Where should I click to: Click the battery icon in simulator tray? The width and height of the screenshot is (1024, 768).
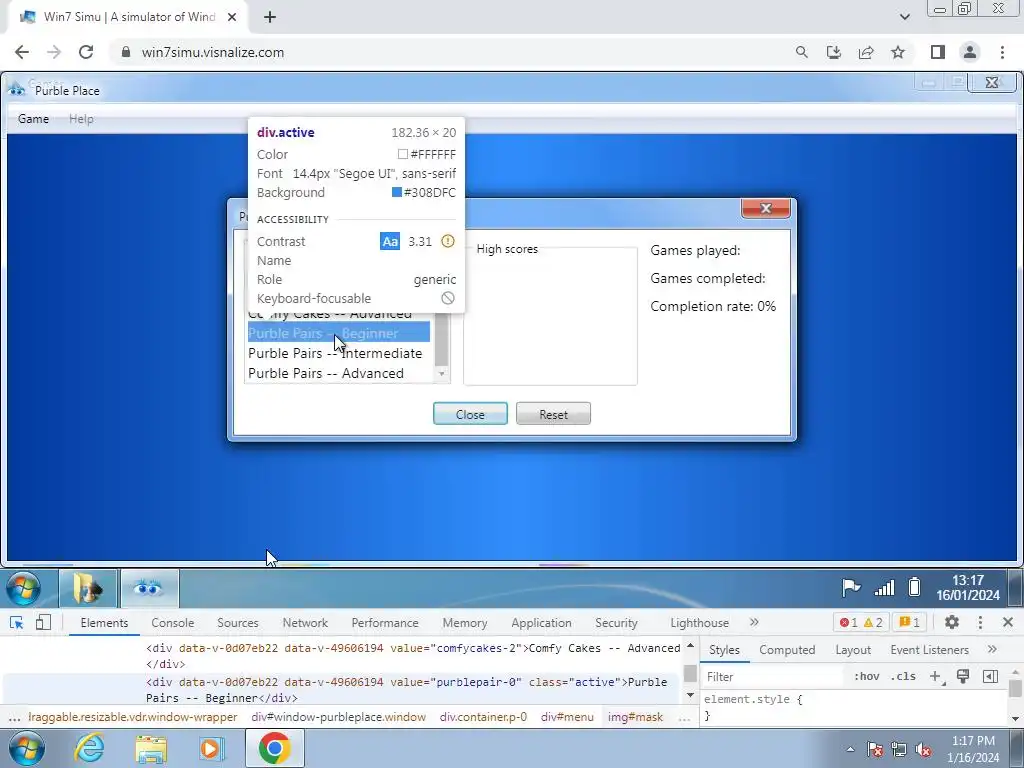(914, 588)
